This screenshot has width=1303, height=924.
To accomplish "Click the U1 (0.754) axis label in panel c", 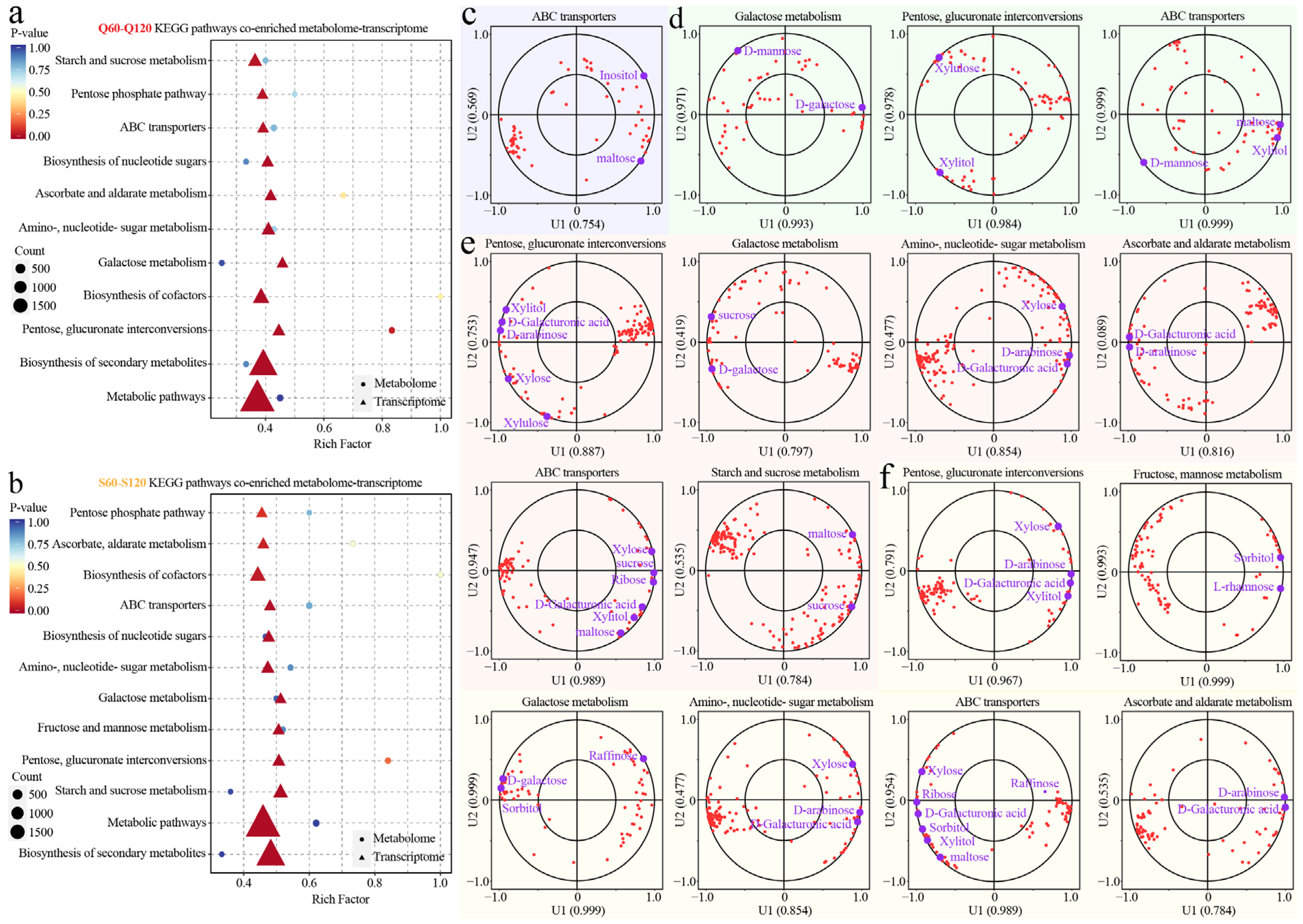I will tap(577, 224).
